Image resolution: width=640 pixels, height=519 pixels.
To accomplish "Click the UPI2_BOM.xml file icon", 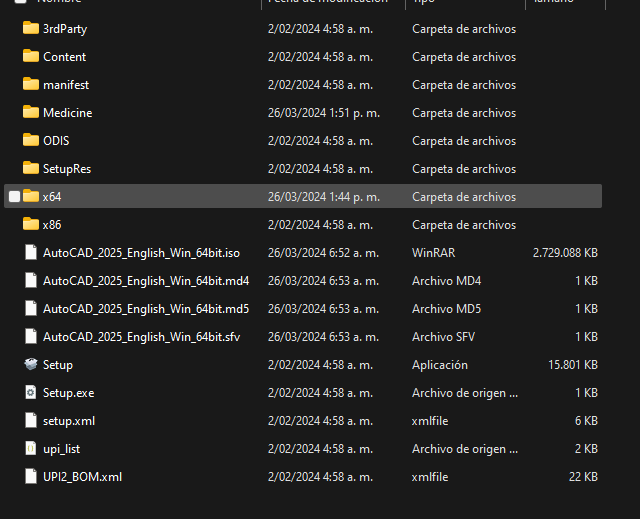I will click(31, 477).
